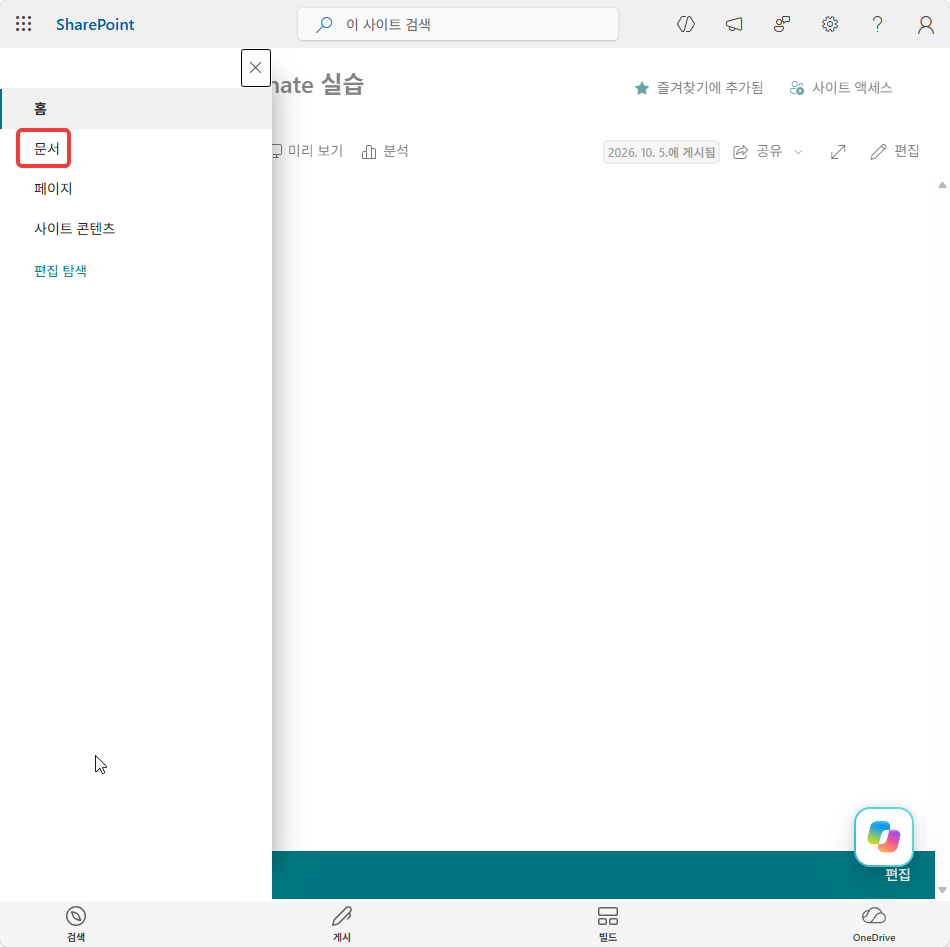Open 빌드 in the bottom bar
This screenshot has width=950, height=947.
[608, 924]
